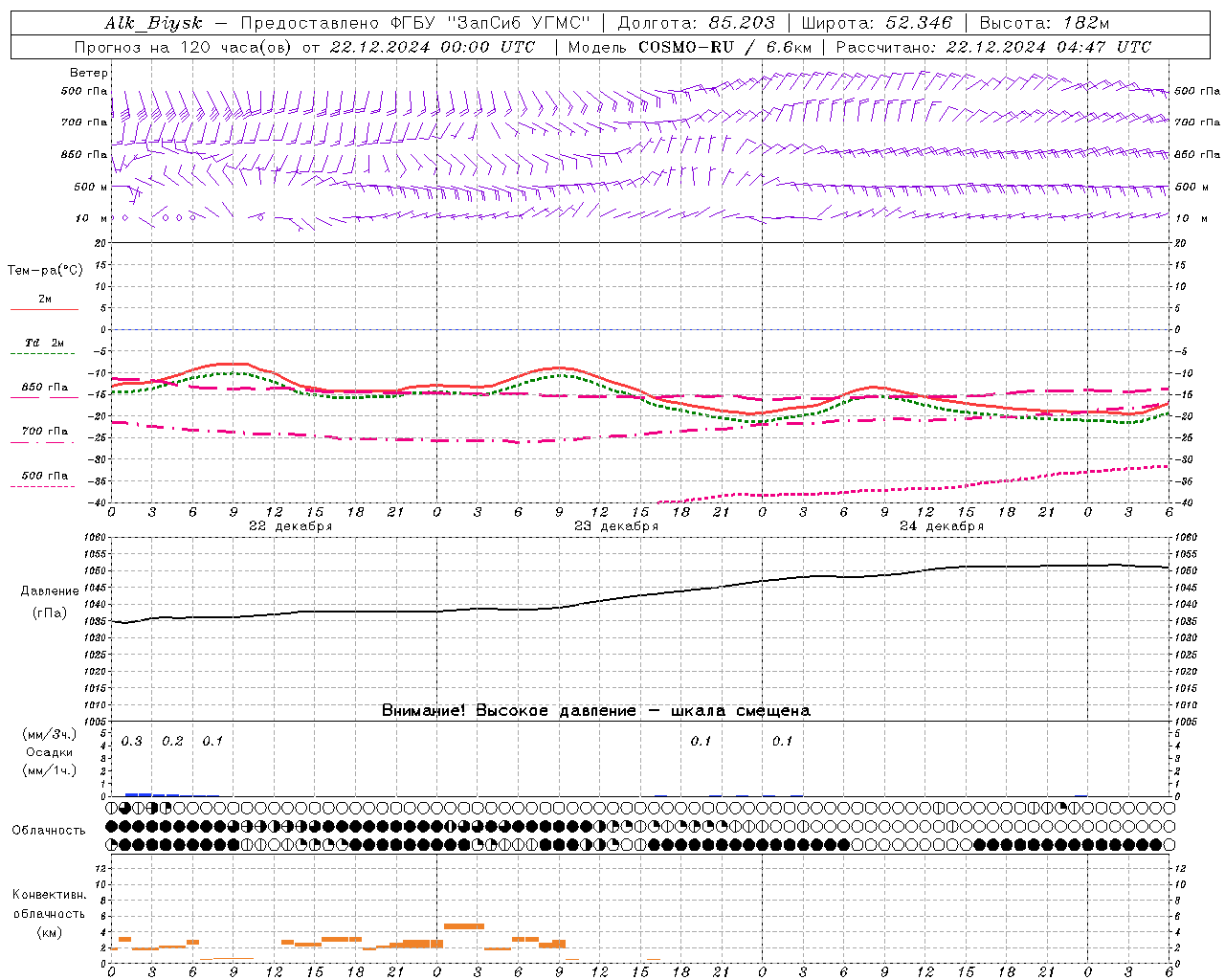Screen dimensions: 1225x980
Task: Click the 23 декабря date label
Action: tap(615, 526)
